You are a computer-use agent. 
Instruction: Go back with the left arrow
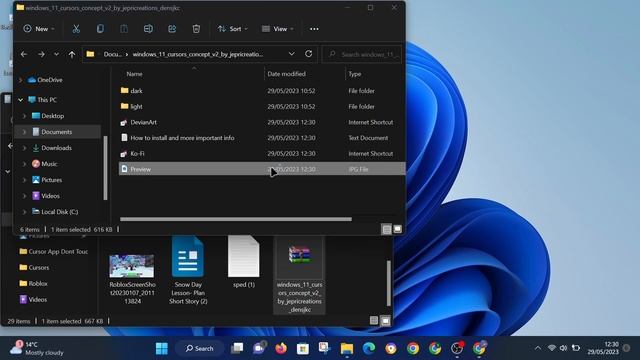pos(24,54)
